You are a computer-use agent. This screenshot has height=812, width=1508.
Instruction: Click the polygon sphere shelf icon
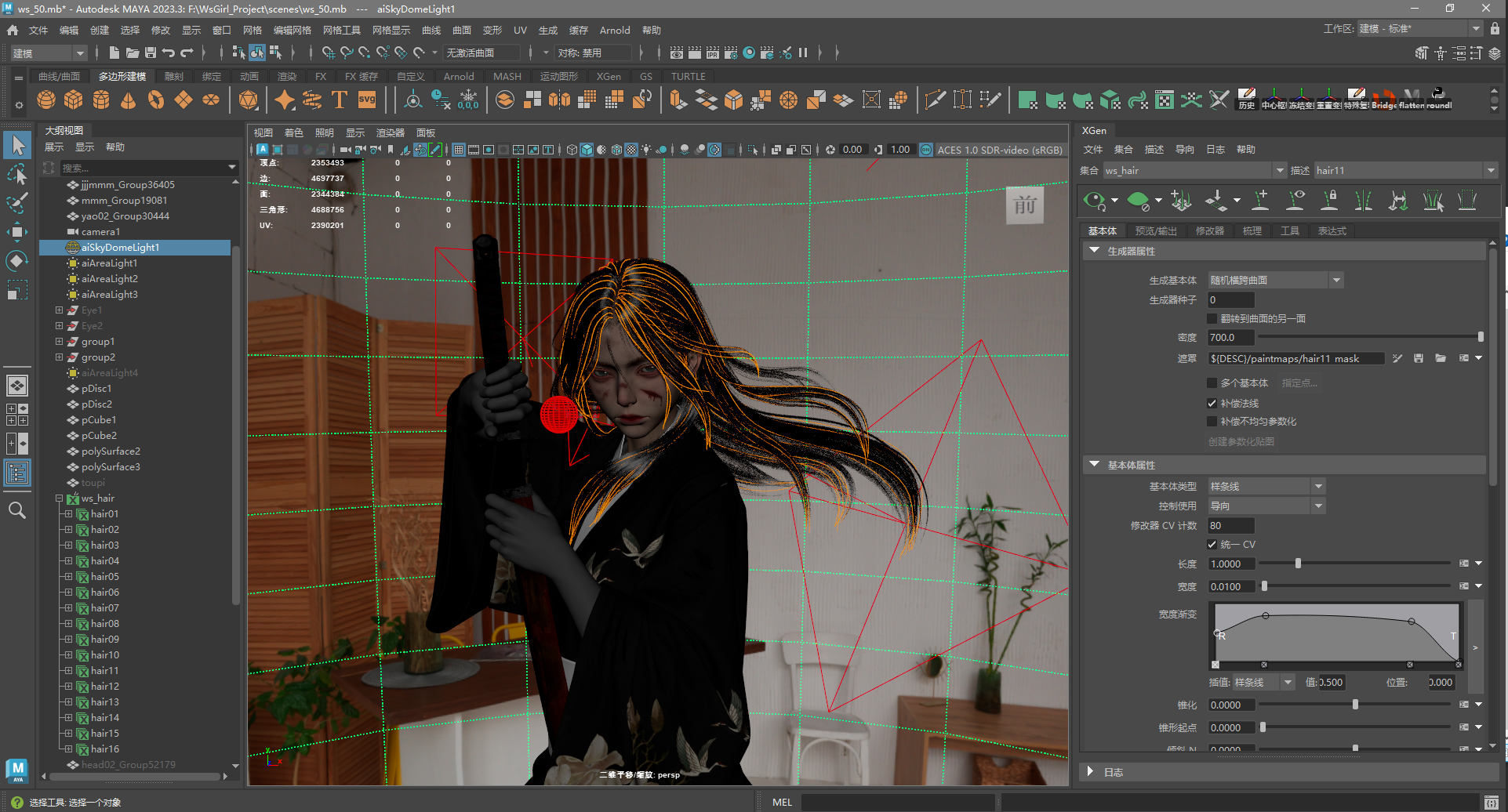[46, 100]
